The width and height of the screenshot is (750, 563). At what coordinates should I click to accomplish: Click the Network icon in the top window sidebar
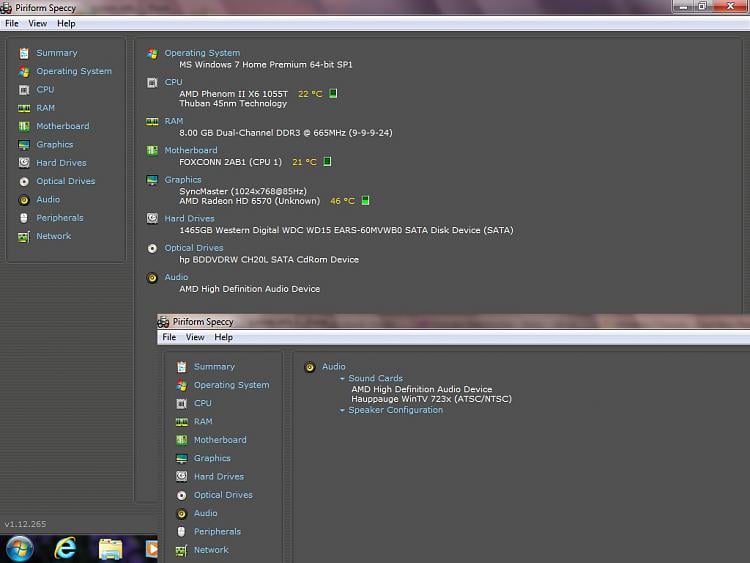(24, 236)
